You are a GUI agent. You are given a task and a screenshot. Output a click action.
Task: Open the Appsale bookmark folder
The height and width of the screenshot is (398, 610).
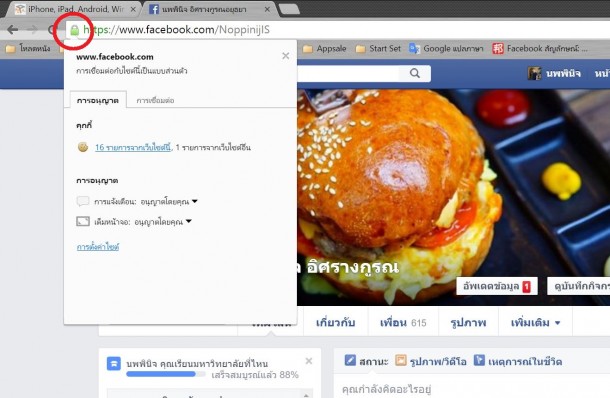(324, 49)
